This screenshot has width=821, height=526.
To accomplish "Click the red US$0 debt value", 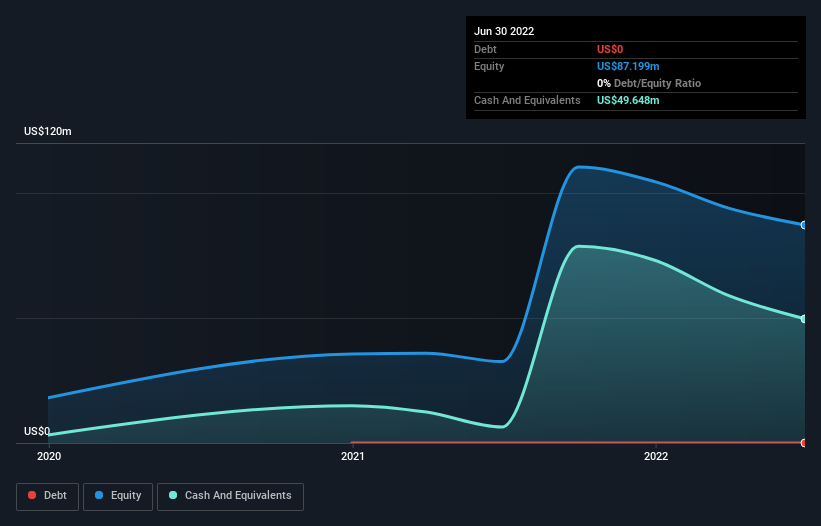I will coord(610,49).
